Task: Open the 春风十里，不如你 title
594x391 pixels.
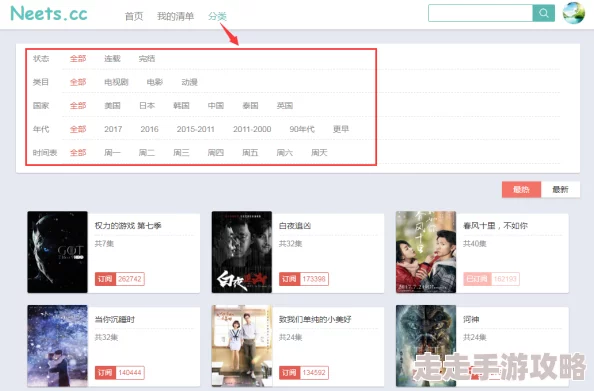Action: pos(495,226)
